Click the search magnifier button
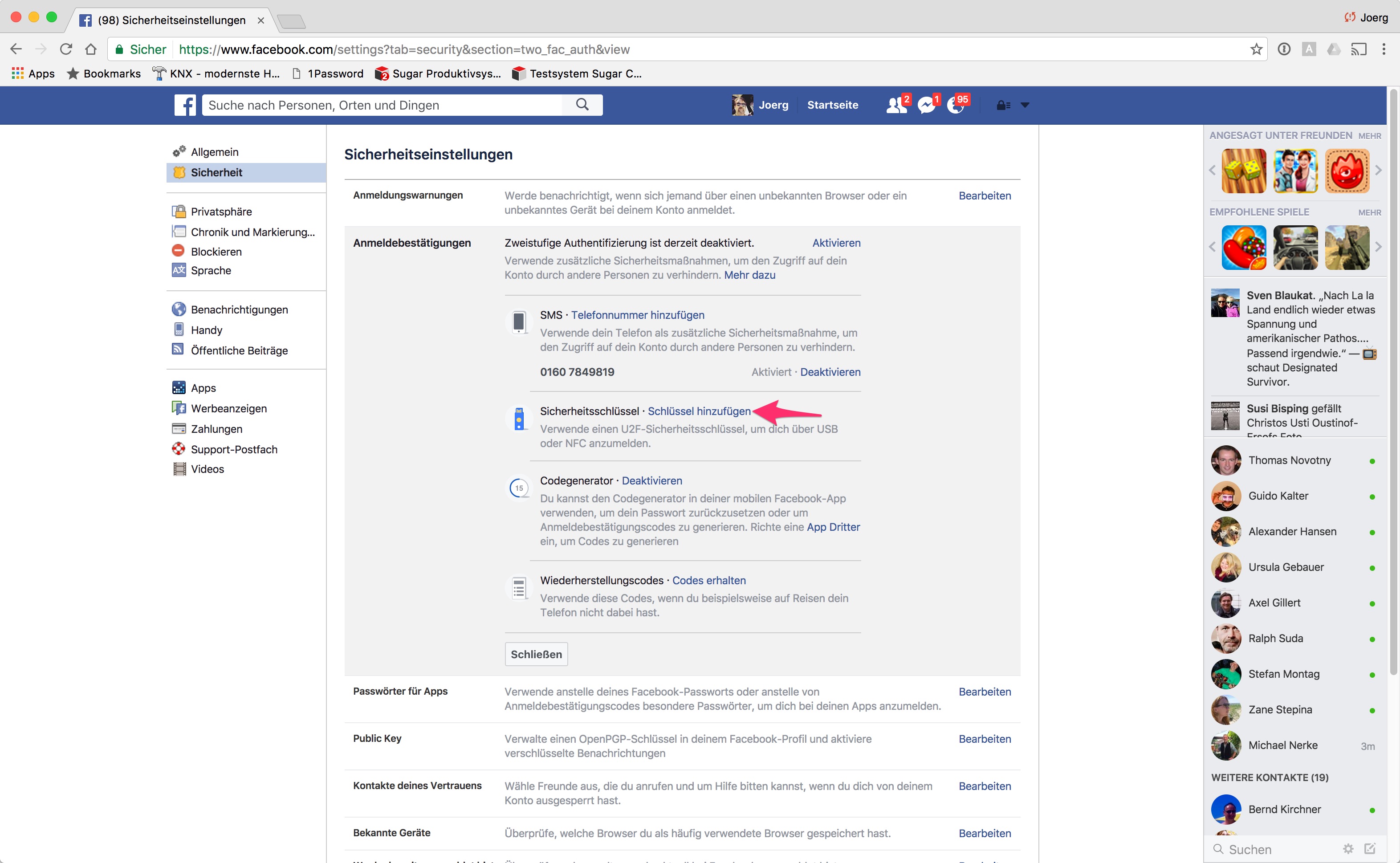 click(x=582, y=105)
